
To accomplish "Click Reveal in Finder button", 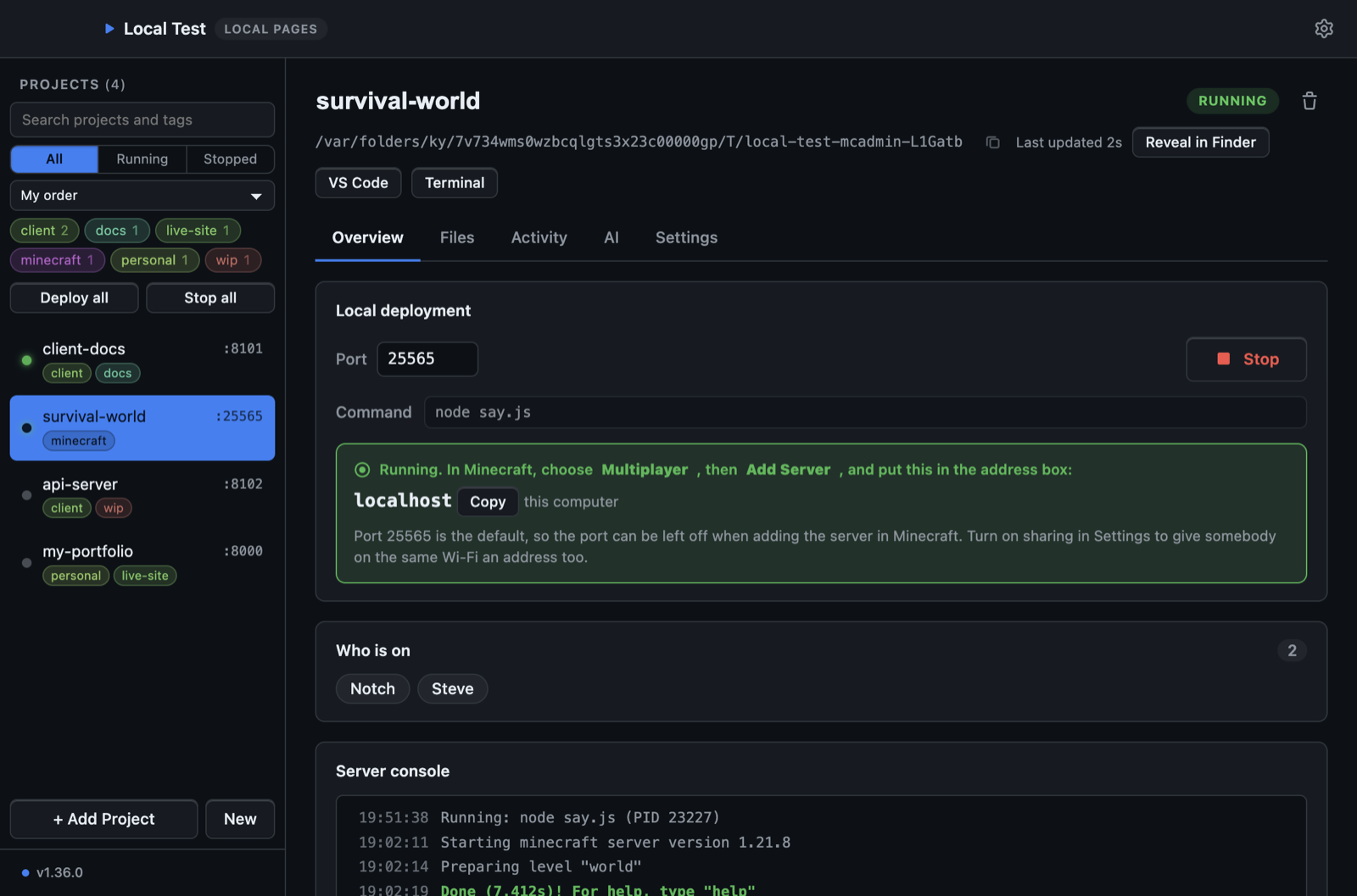I will pos(1200,142).
